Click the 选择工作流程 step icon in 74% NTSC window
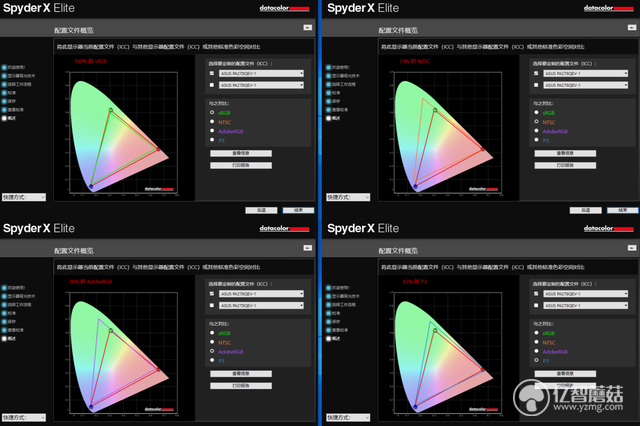Screen dimensions: 640x426 pos(328,84)
